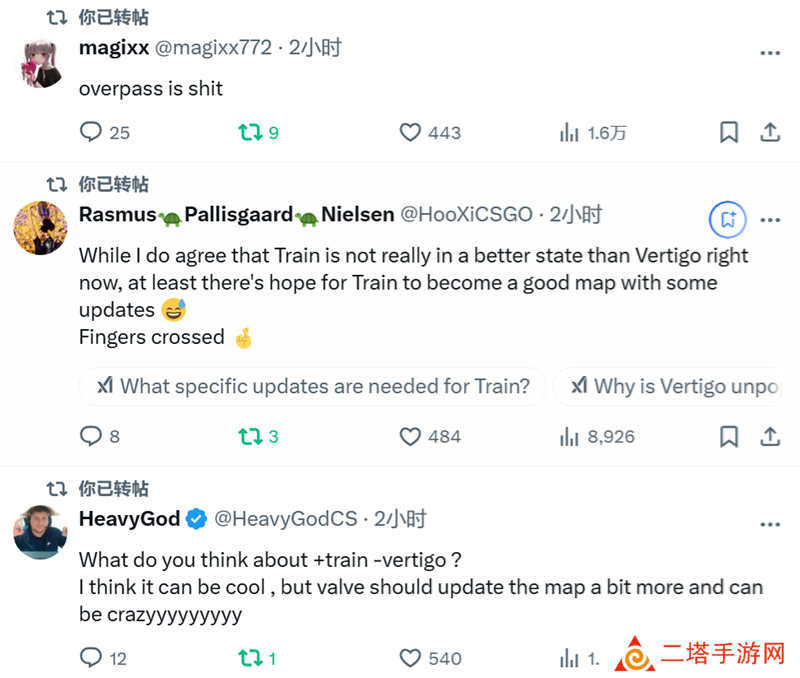Reply to HooXi's Train tweet

(x=99, y=436)
